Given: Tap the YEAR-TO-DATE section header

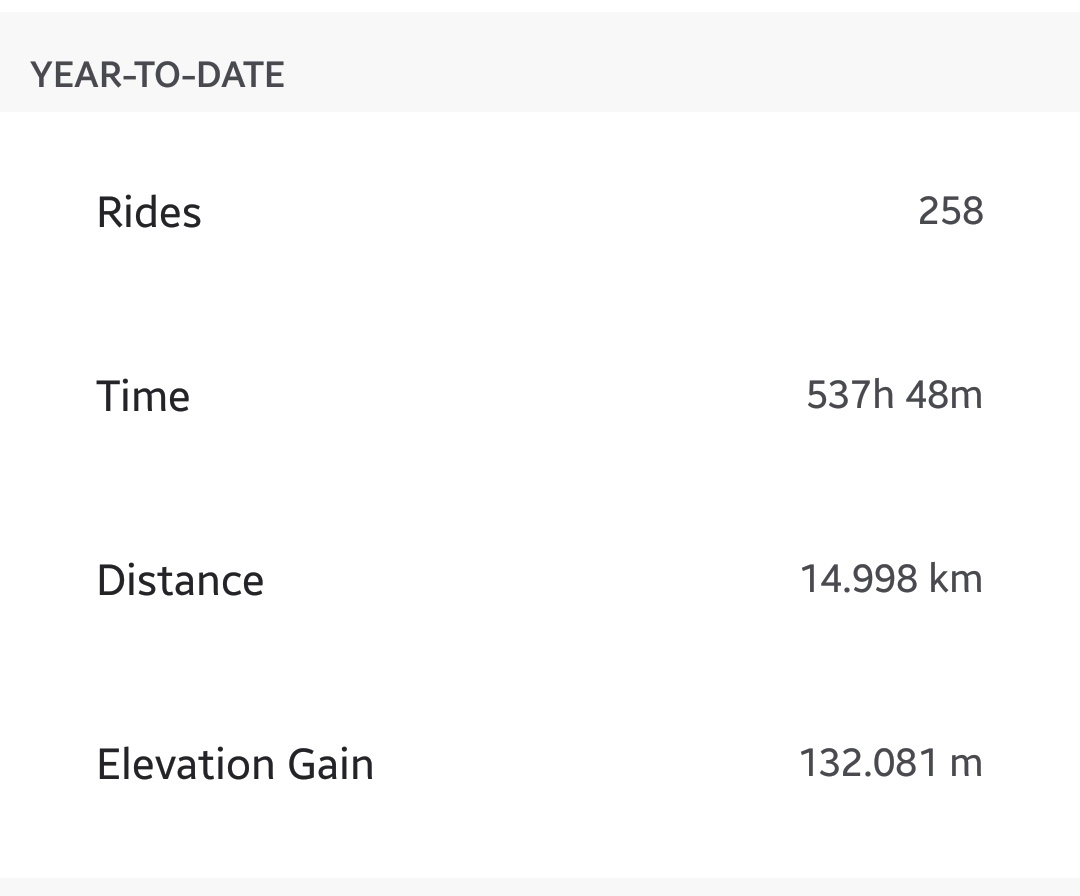Looking at the screenshot, I should pos(157,75).
